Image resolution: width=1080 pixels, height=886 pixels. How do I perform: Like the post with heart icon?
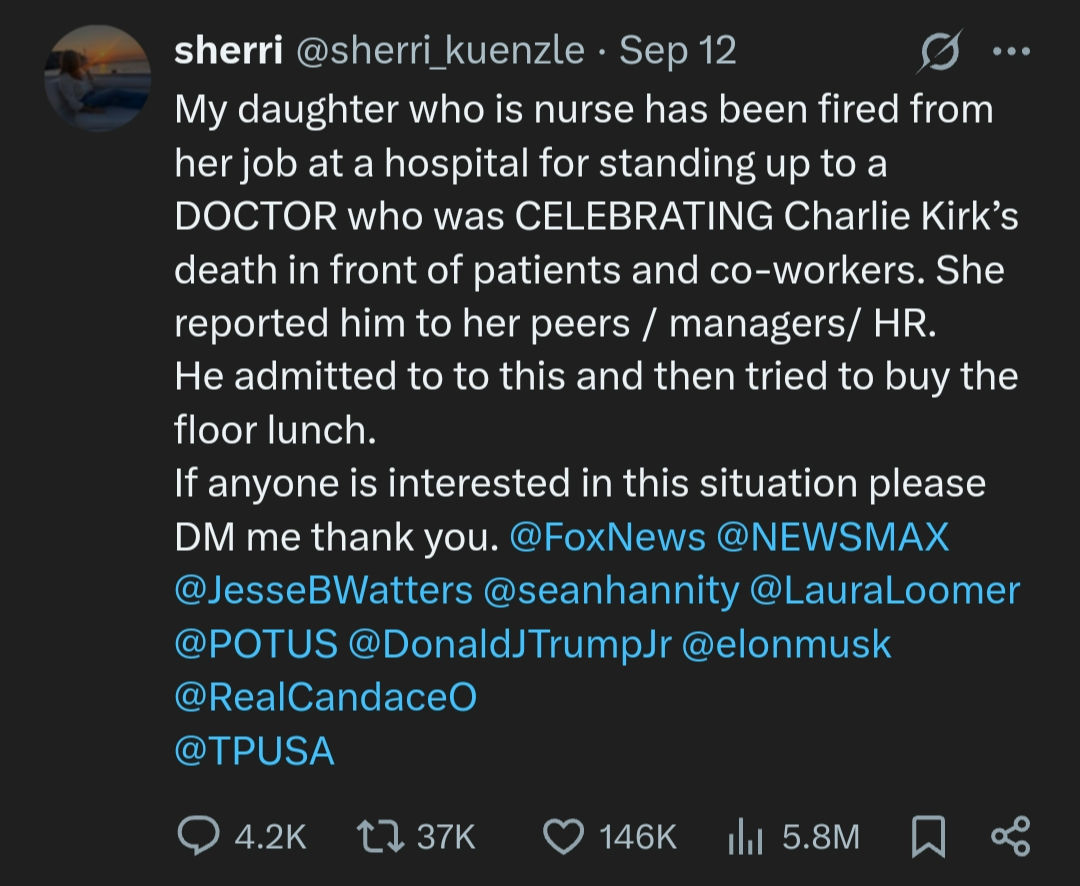click(x=563, y=836)
